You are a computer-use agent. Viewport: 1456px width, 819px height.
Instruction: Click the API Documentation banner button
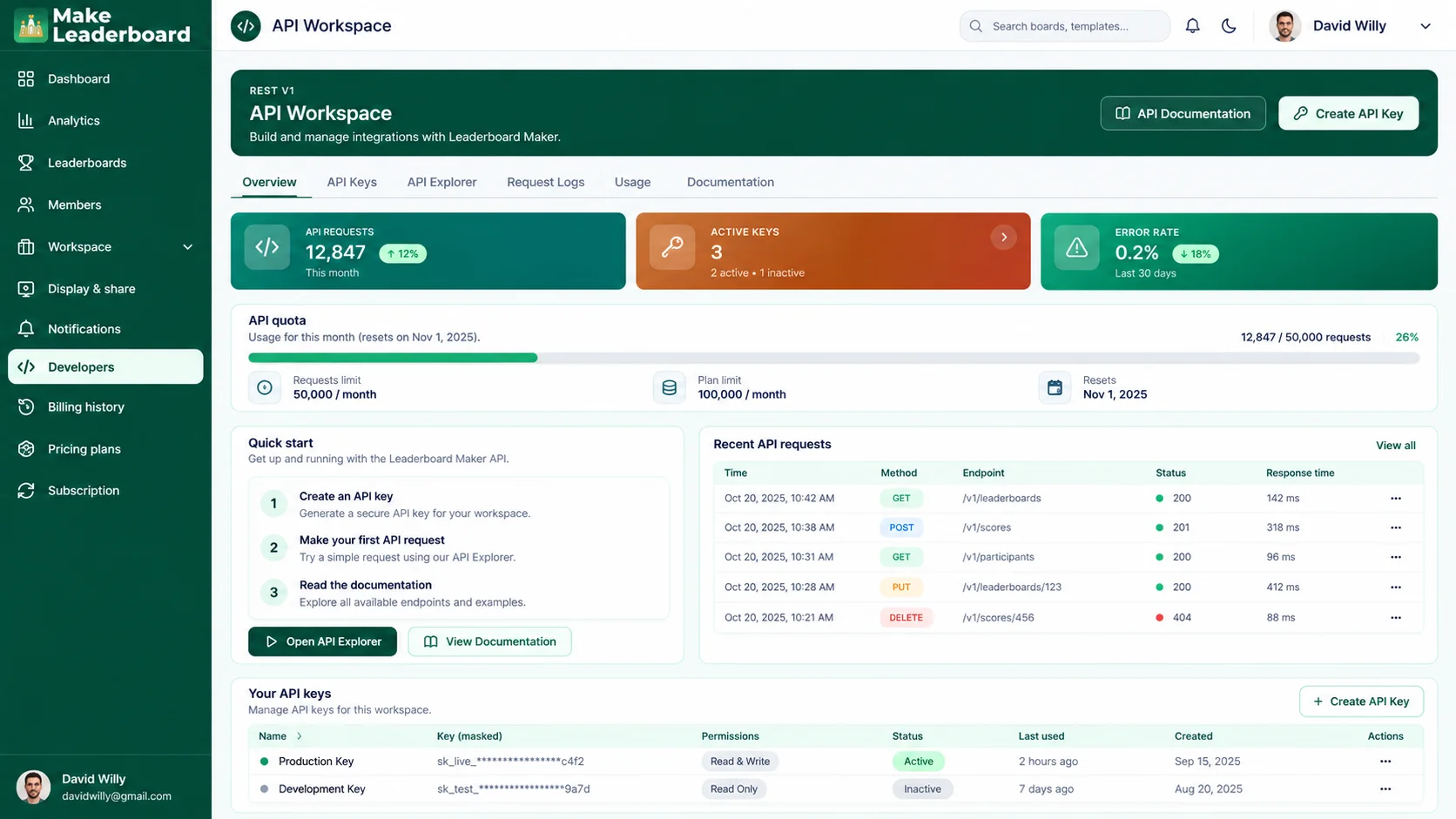1183,113
